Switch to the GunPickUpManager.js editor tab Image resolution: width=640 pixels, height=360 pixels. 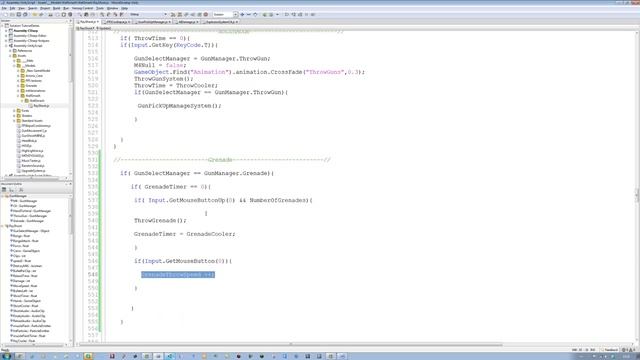(x=152, y=22)
